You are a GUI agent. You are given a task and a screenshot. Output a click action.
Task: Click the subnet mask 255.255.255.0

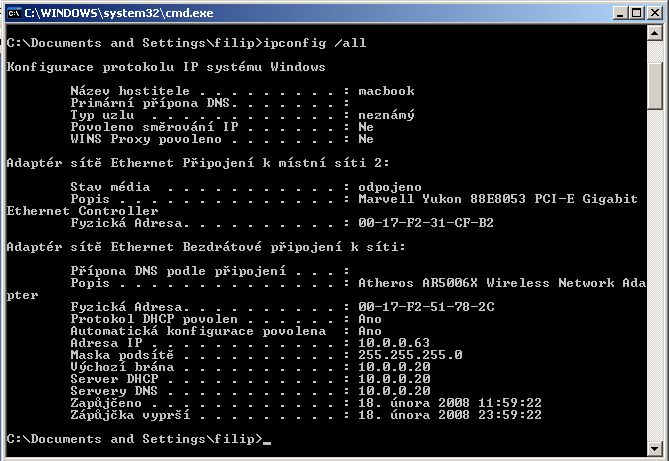tap(410, 355)
